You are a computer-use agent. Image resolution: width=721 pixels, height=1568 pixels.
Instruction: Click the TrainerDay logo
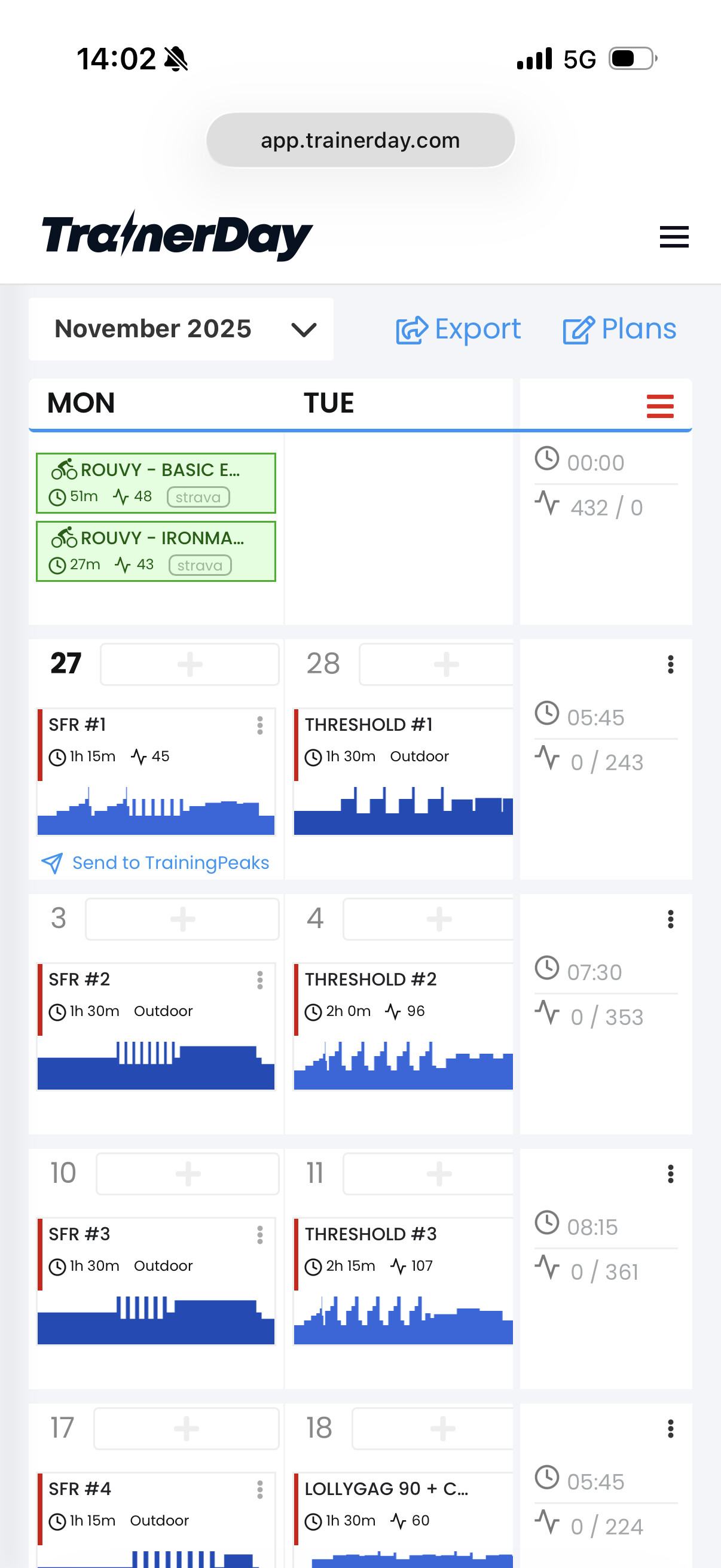[176, 236]
